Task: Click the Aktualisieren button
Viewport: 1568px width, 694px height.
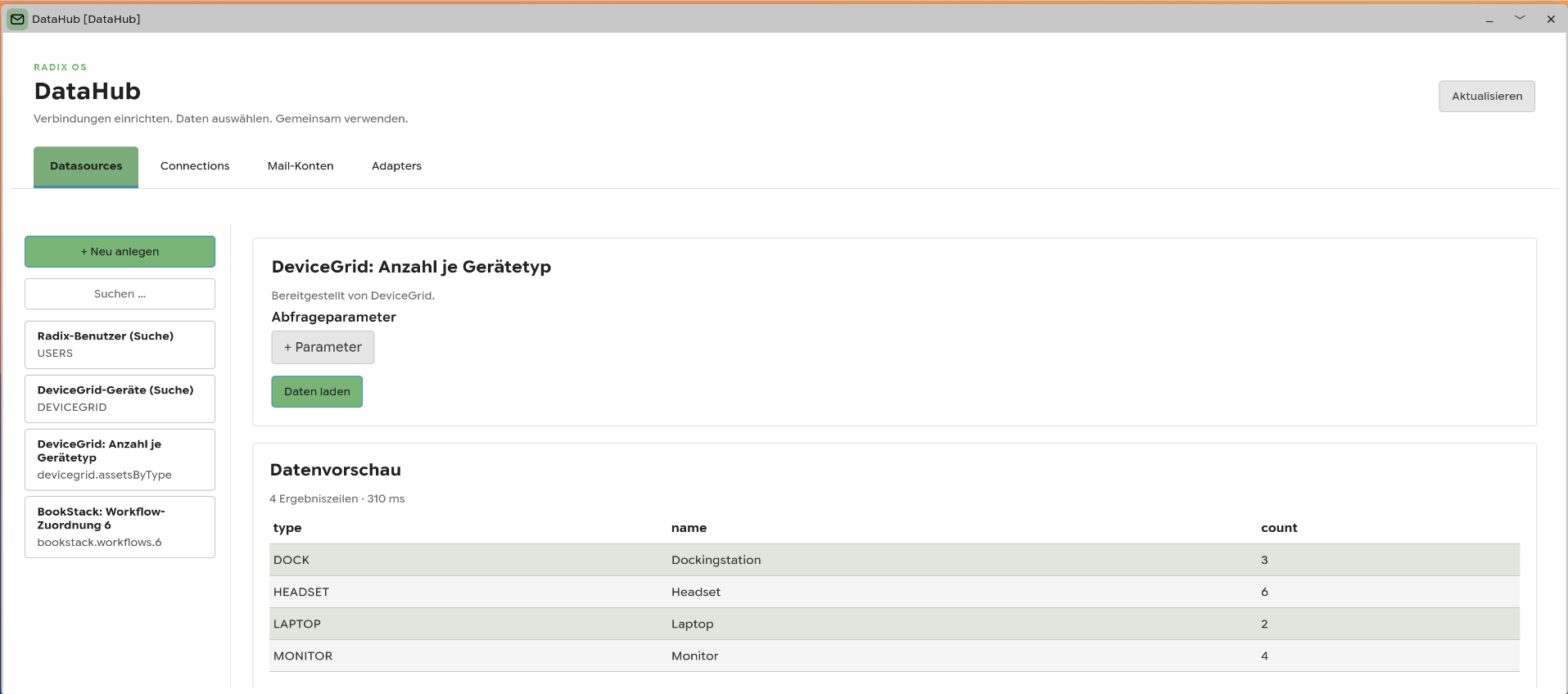Action: pyautogui.click(x=1487, y=97)
